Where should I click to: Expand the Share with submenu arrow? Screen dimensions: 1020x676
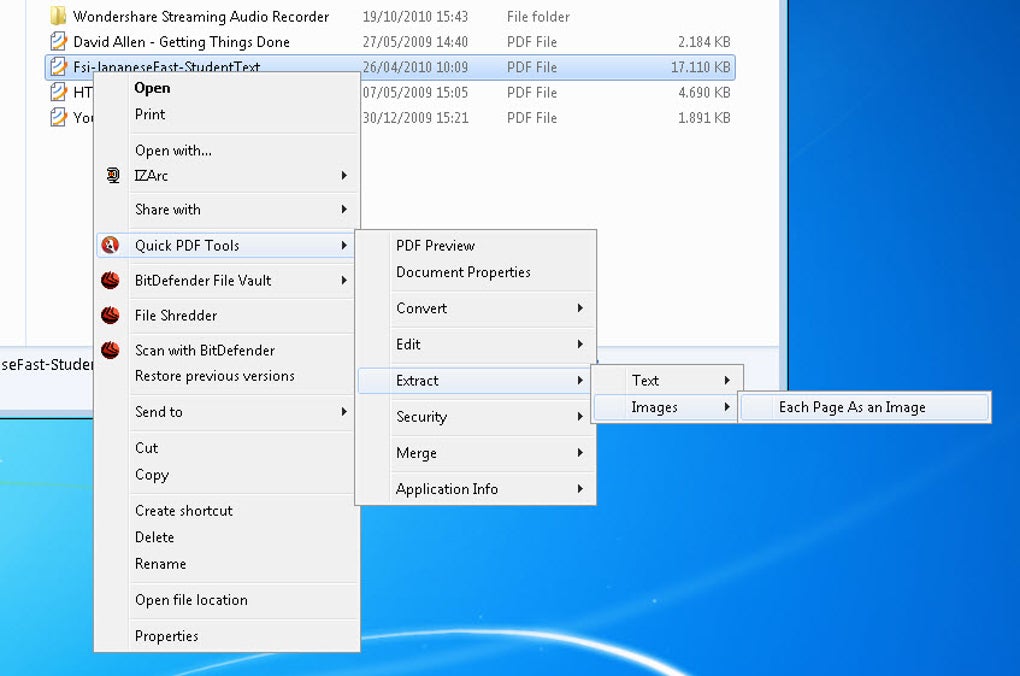pyautogui.click(x=344, y=209)
